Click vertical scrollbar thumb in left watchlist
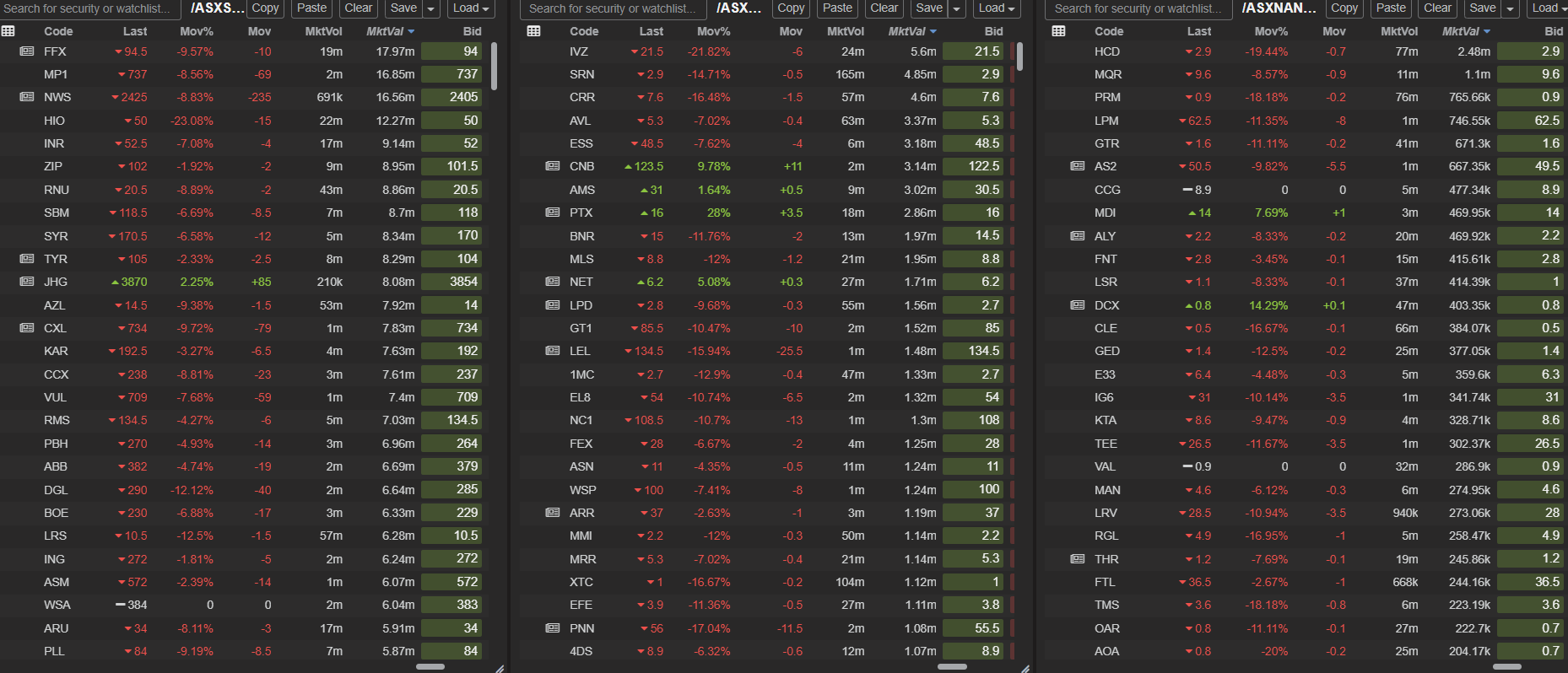Image resolution: width=1568 pixels, height=673 pixels. pos(494,65)
